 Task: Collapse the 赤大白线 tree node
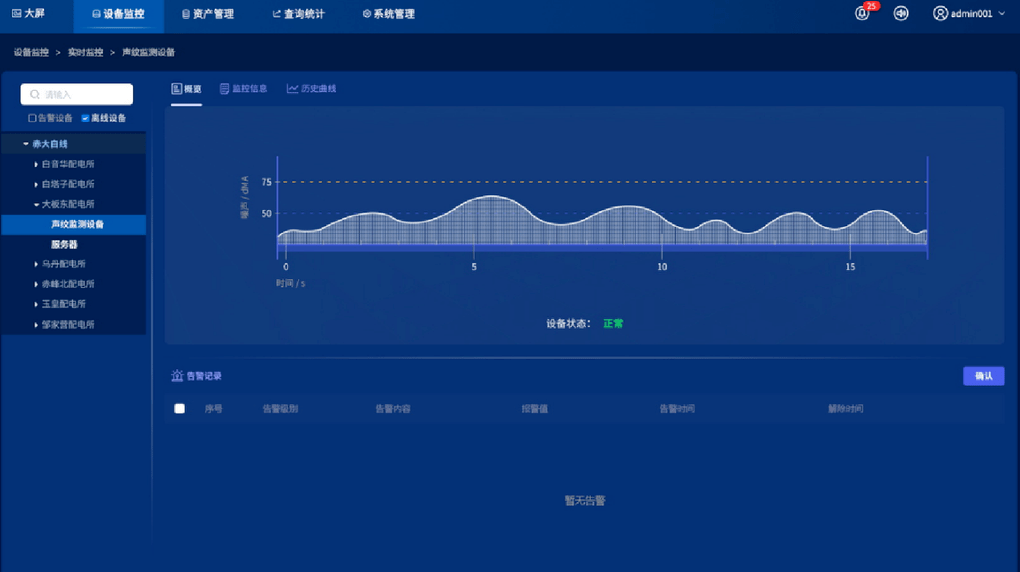[26, 144]
